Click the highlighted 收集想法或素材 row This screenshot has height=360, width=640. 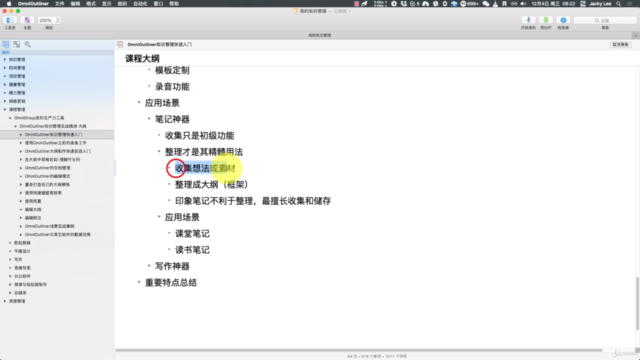click(x=205, y=168)
